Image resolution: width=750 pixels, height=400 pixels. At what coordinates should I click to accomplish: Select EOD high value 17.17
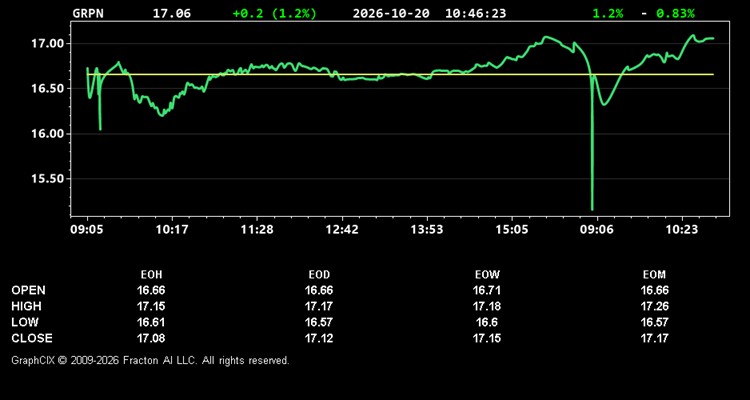pyautogui.click(x=319, y=306)
